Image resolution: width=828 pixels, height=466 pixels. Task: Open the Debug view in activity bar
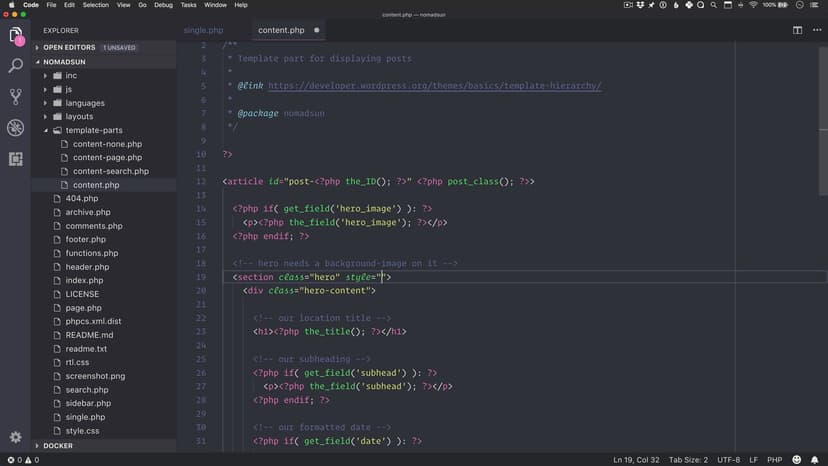16,128
